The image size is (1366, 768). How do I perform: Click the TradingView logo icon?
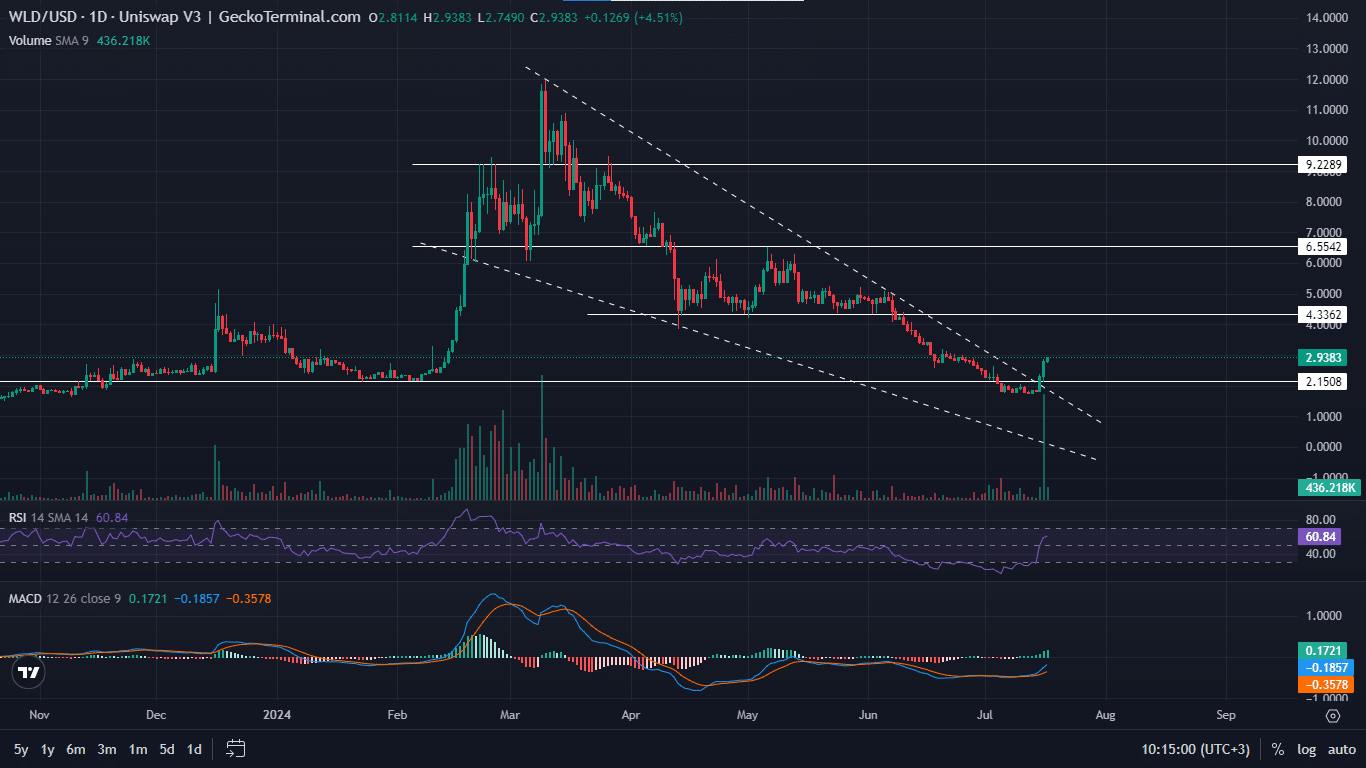(29, 673)
